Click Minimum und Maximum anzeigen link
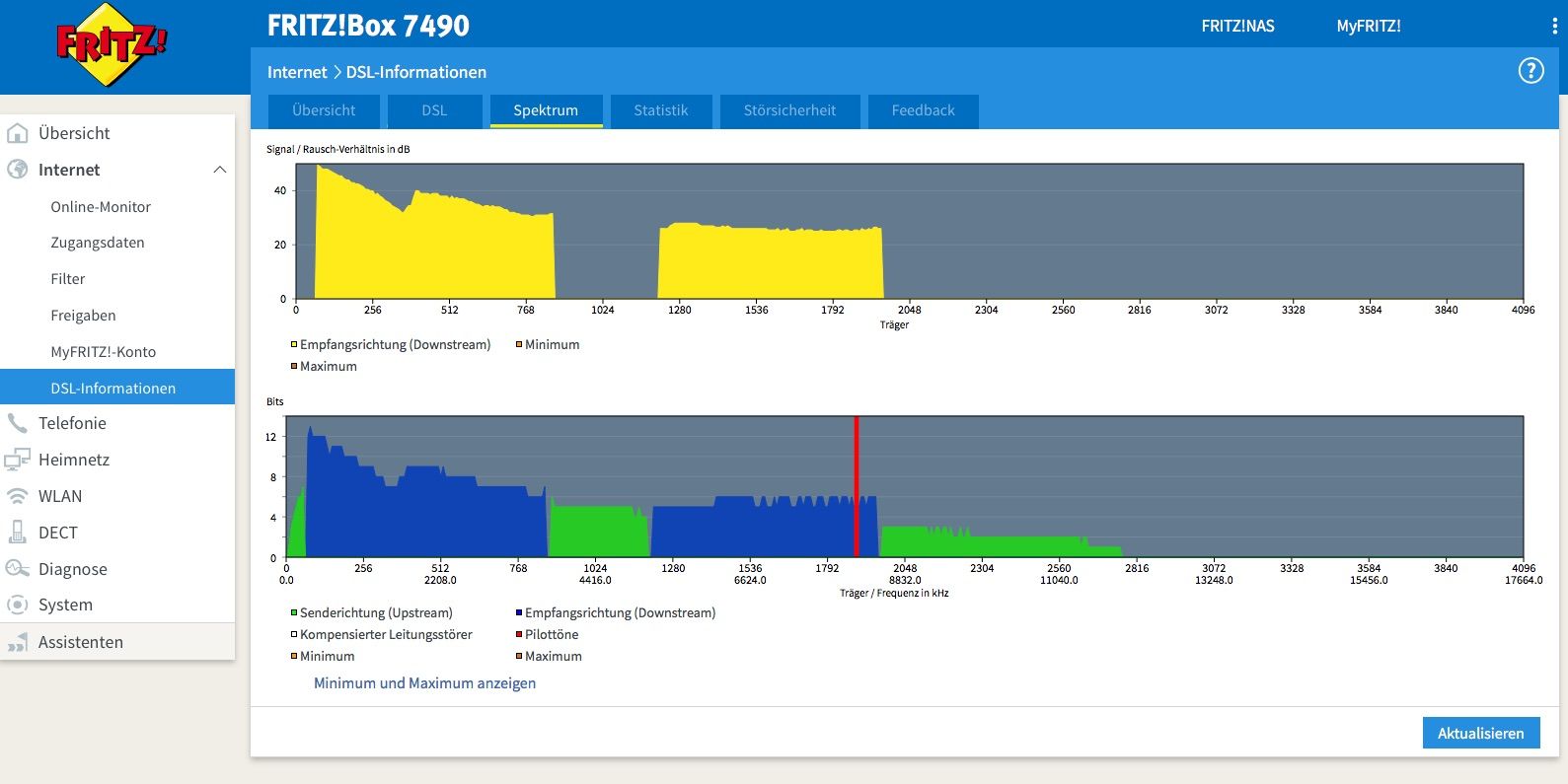The width and height of the screenshot is (1568, 784). click(424, 683)
